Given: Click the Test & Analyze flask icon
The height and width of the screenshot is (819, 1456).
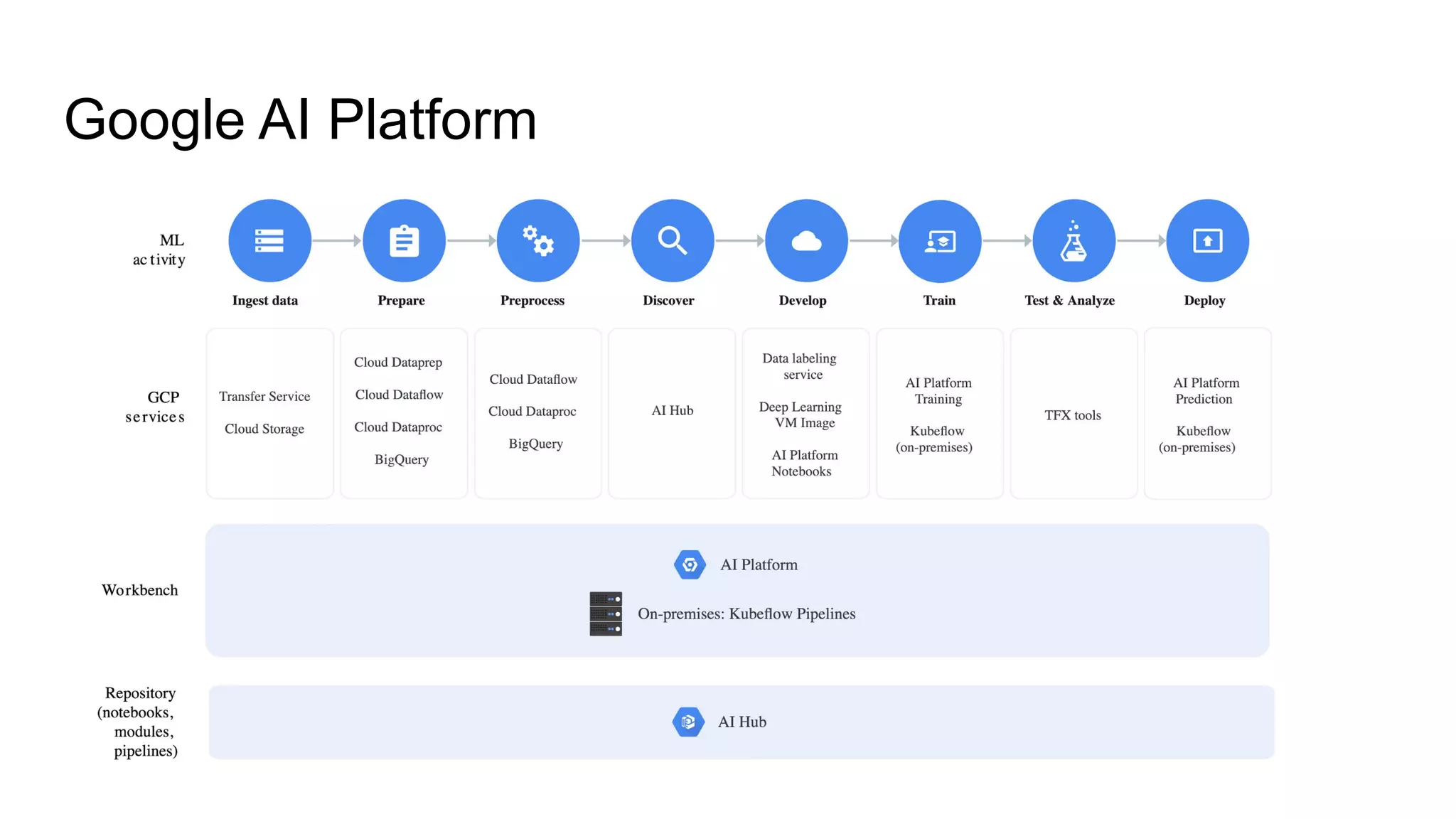Looking at the screenshot, I should pyautogui.click(x=1074, y=241).
